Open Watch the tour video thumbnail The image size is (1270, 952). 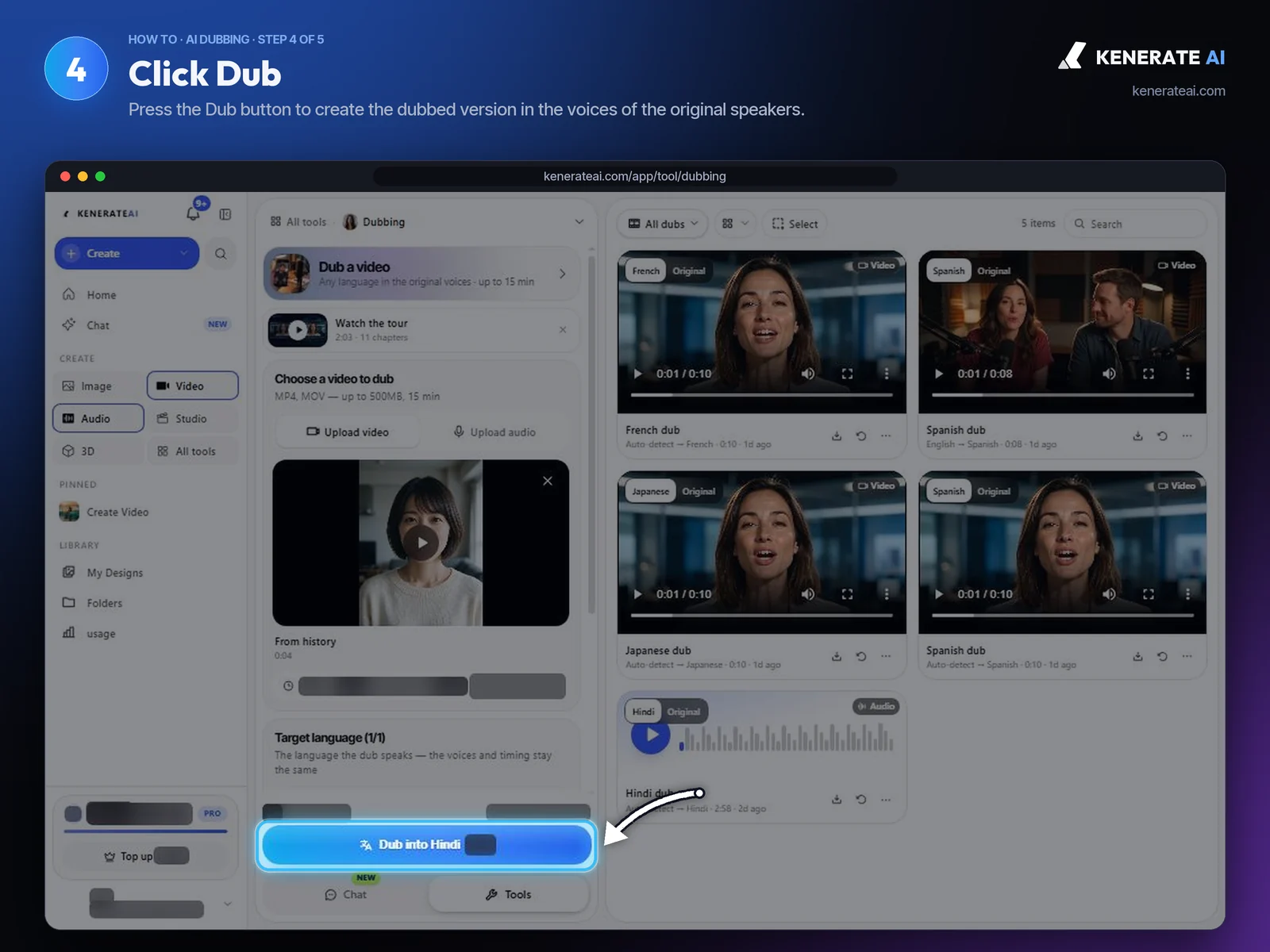(298, 330)
